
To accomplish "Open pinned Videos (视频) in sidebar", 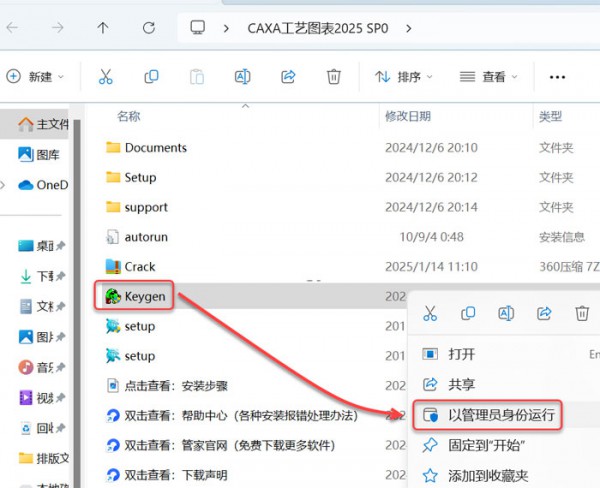I will click(41, 398).
